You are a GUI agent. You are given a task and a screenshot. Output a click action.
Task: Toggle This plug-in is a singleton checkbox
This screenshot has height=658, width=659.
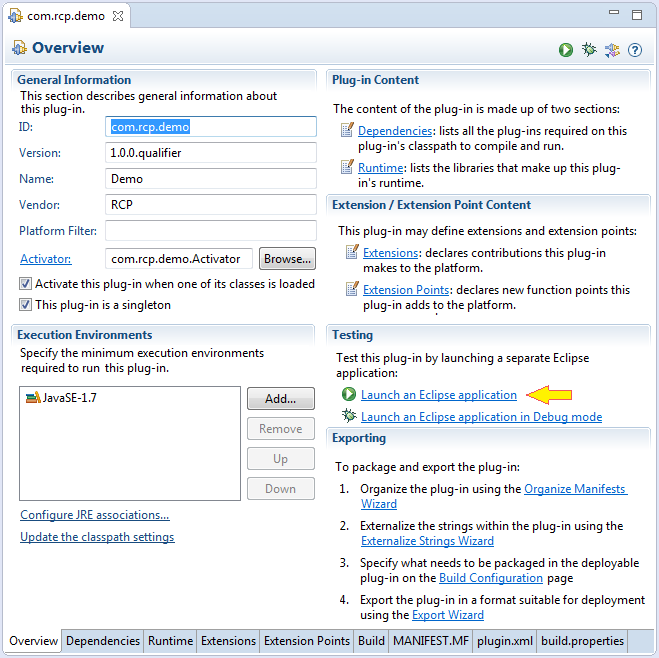[x=25, y=304]
